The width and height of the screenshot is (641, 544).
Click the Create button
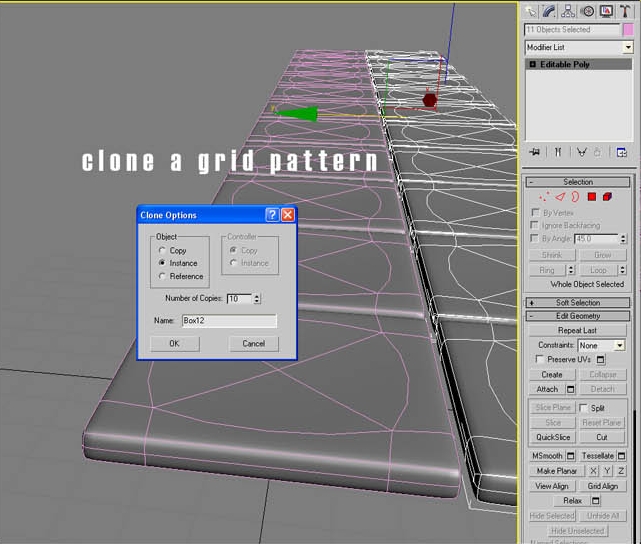point(552,375)
